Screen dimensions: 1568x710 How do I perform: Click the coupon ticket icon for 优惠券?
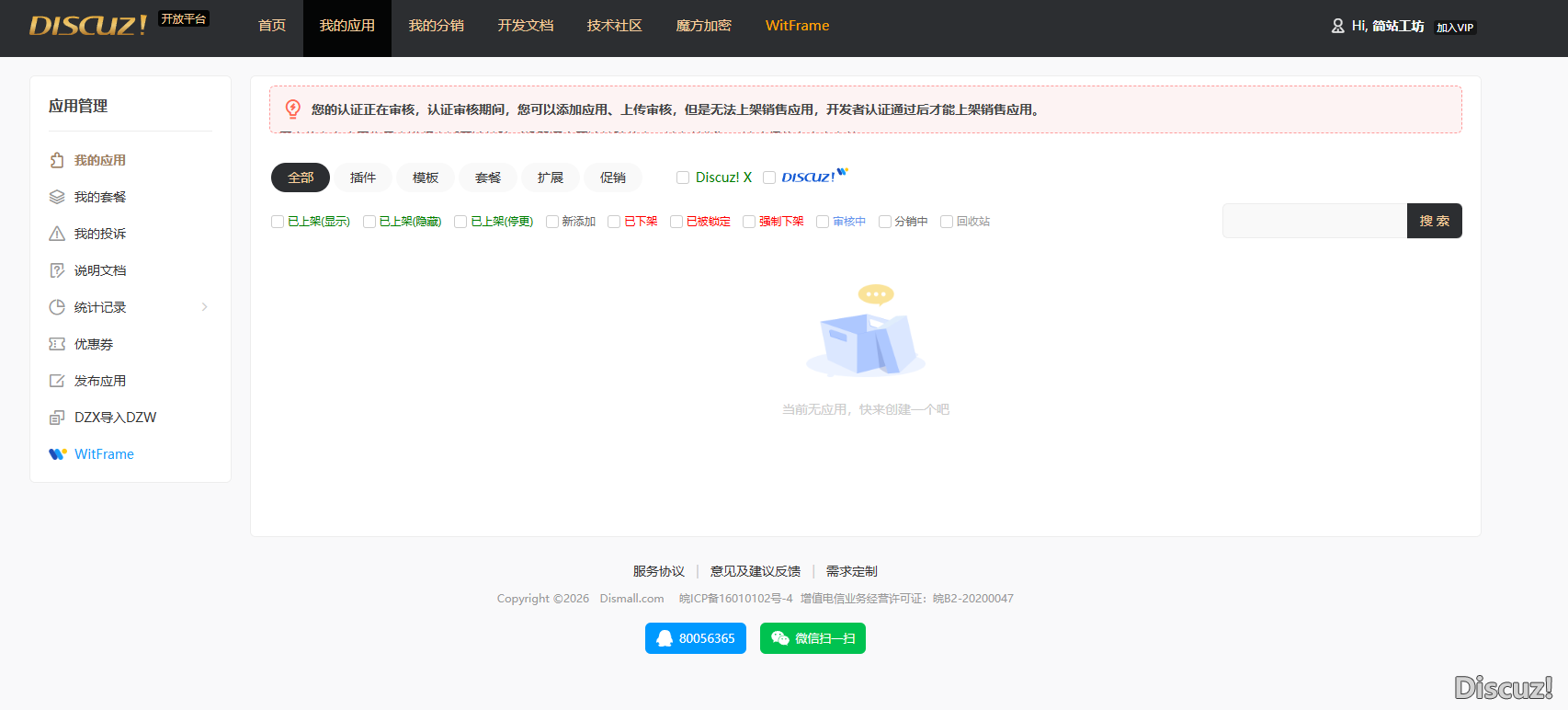(57, 344)
